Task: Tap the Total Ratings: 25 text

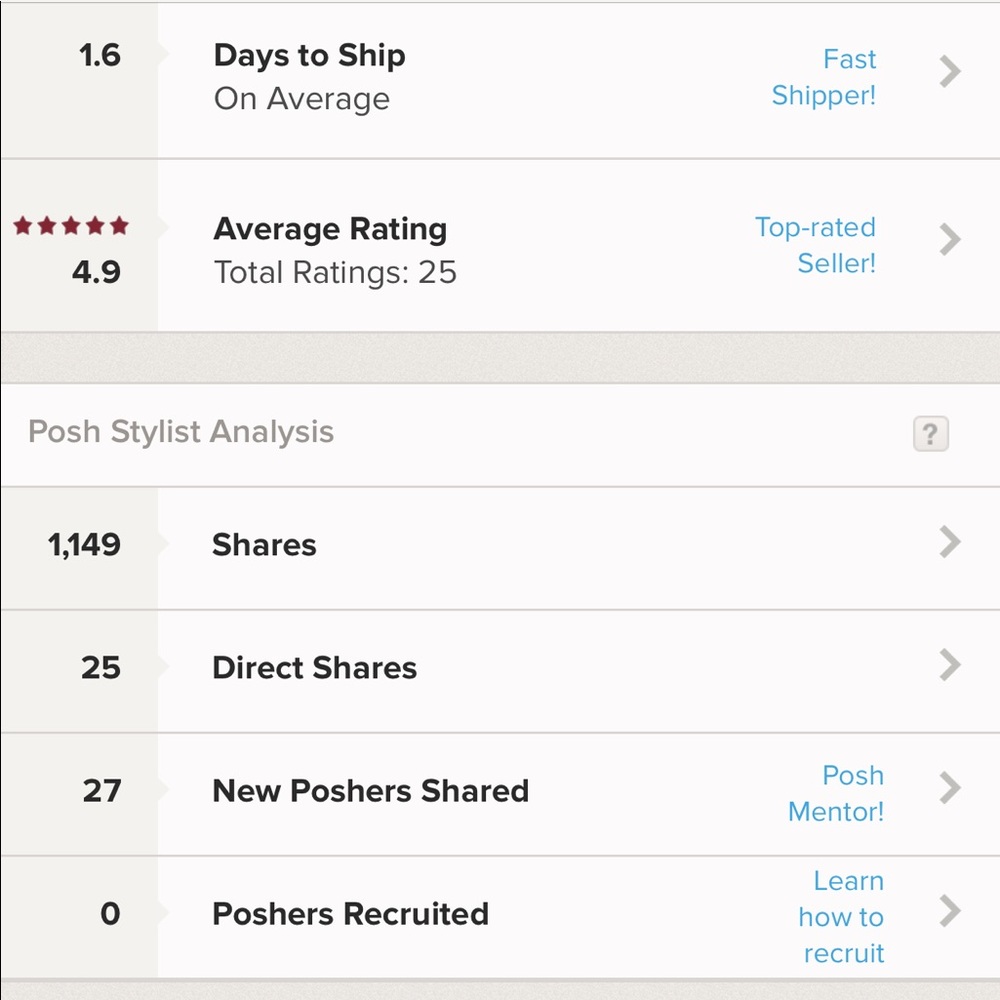Action: pyautogui.click(x=335, y=272)
